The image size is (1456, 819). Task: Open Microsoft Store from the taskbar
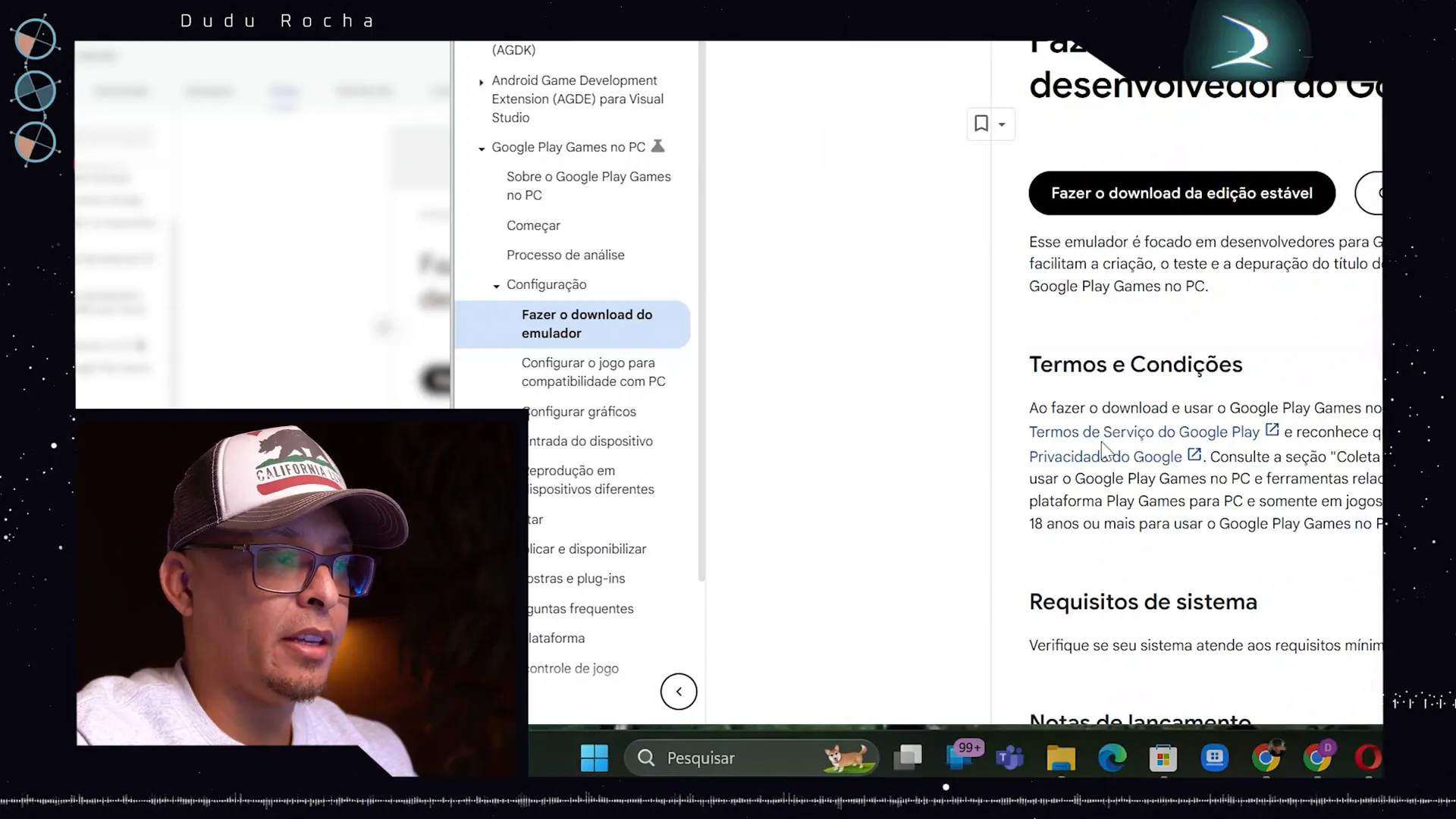coord(1163,758)
